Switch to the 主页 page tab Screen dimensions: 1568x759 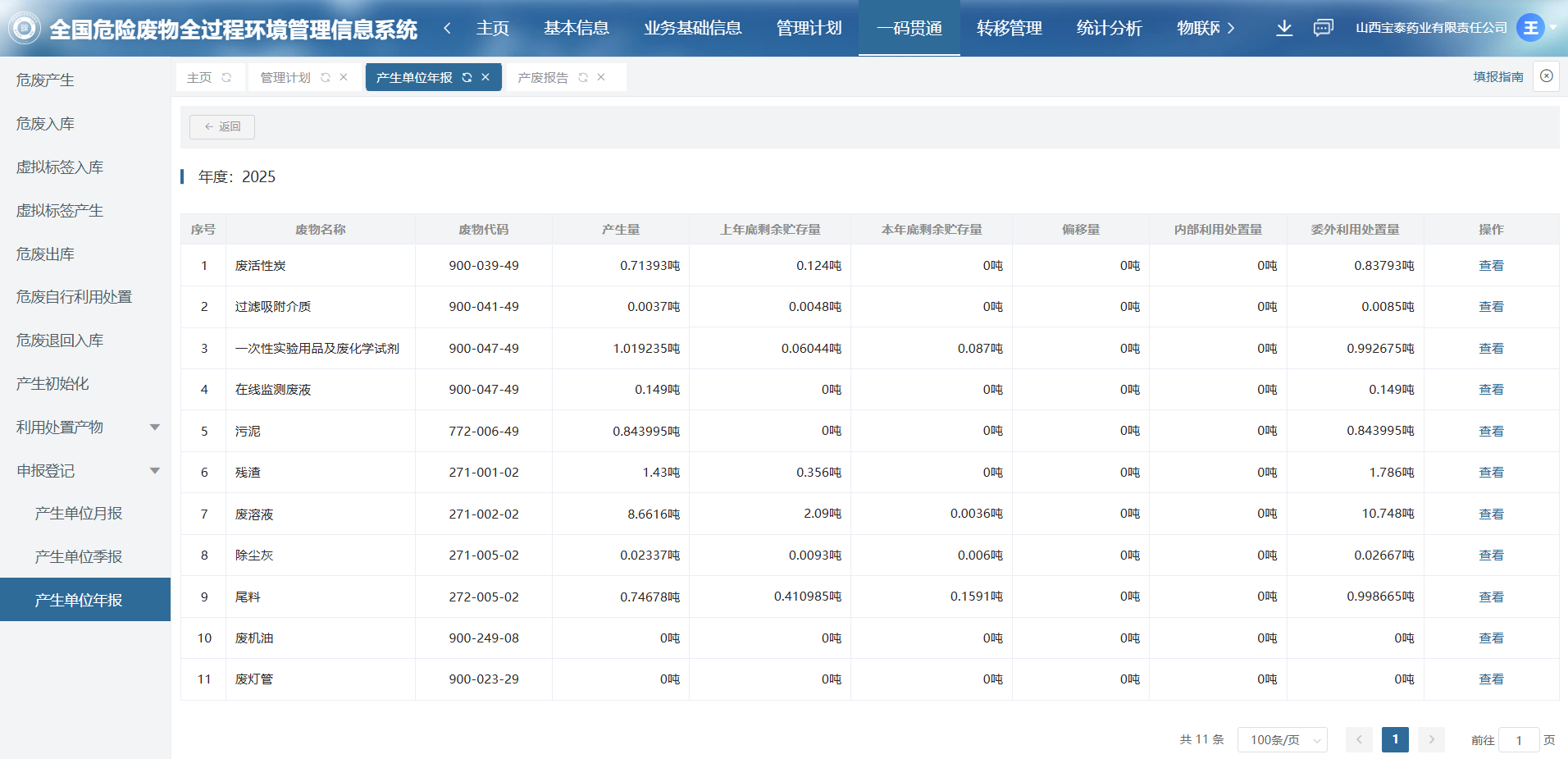199,77
